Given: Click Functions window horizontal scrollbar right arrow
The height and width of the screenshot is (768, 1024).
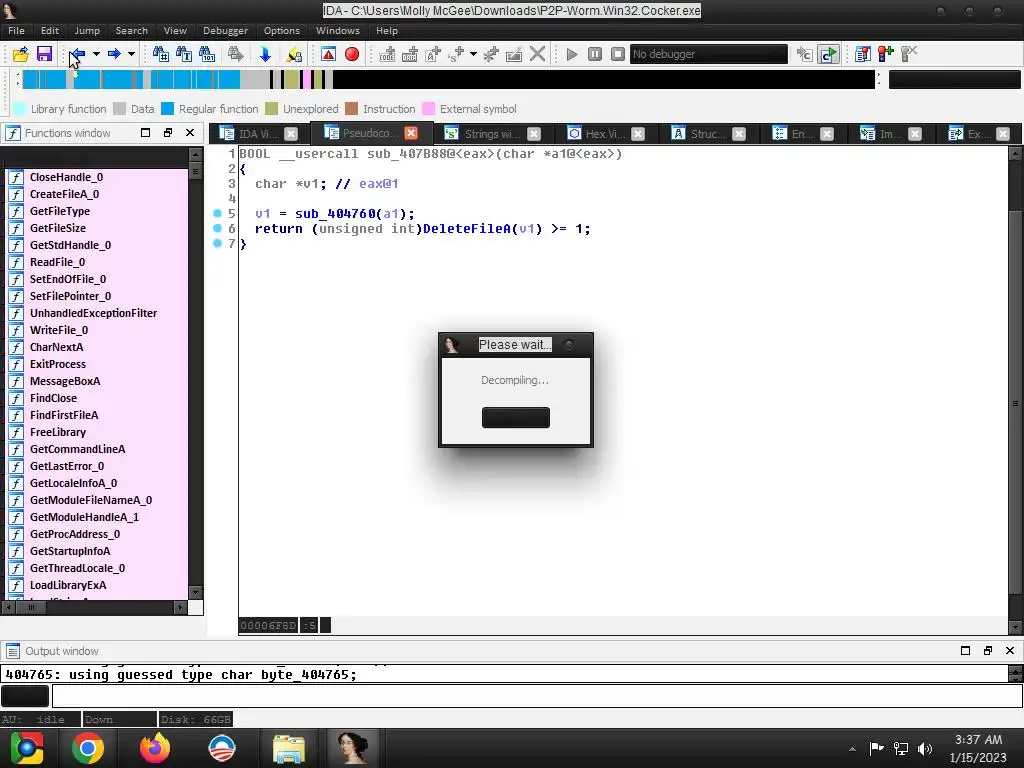Looking at the screenshot, I should tap(180, 607).
